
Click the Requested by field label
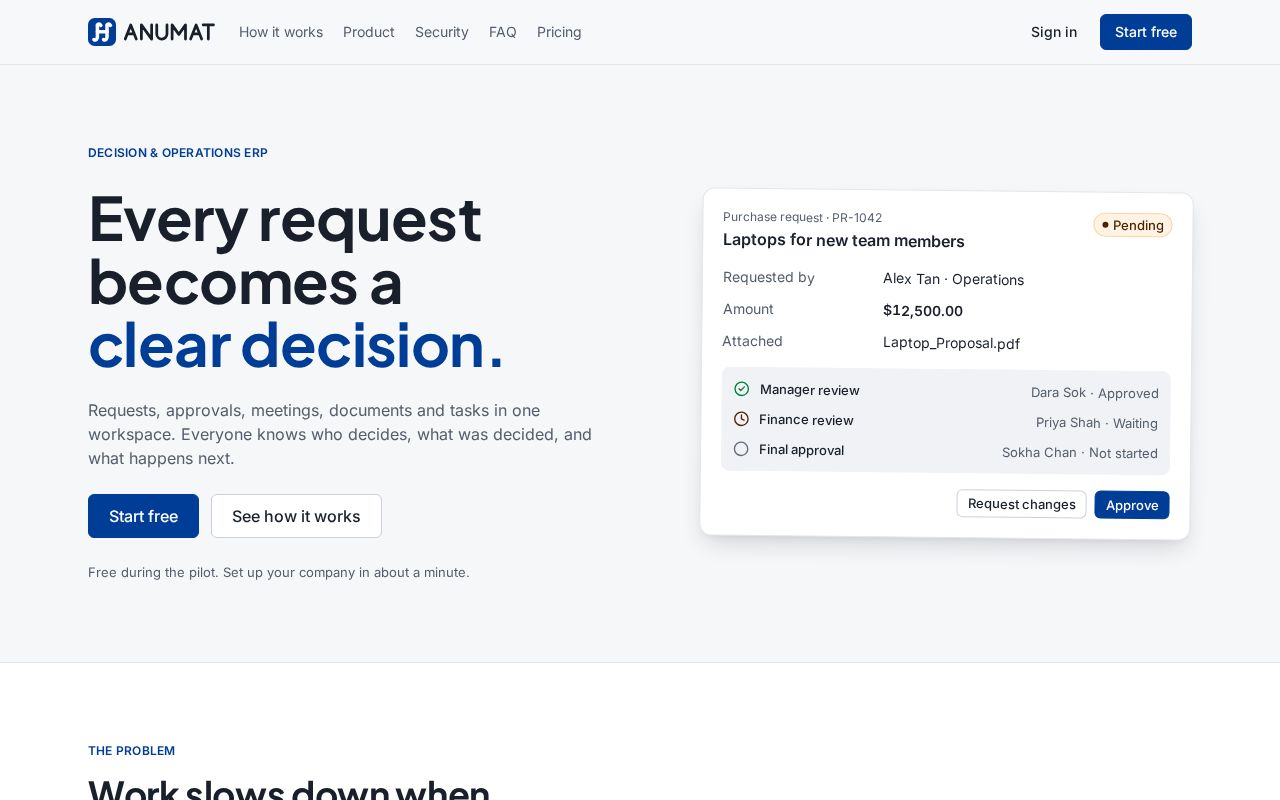[769, 277]
